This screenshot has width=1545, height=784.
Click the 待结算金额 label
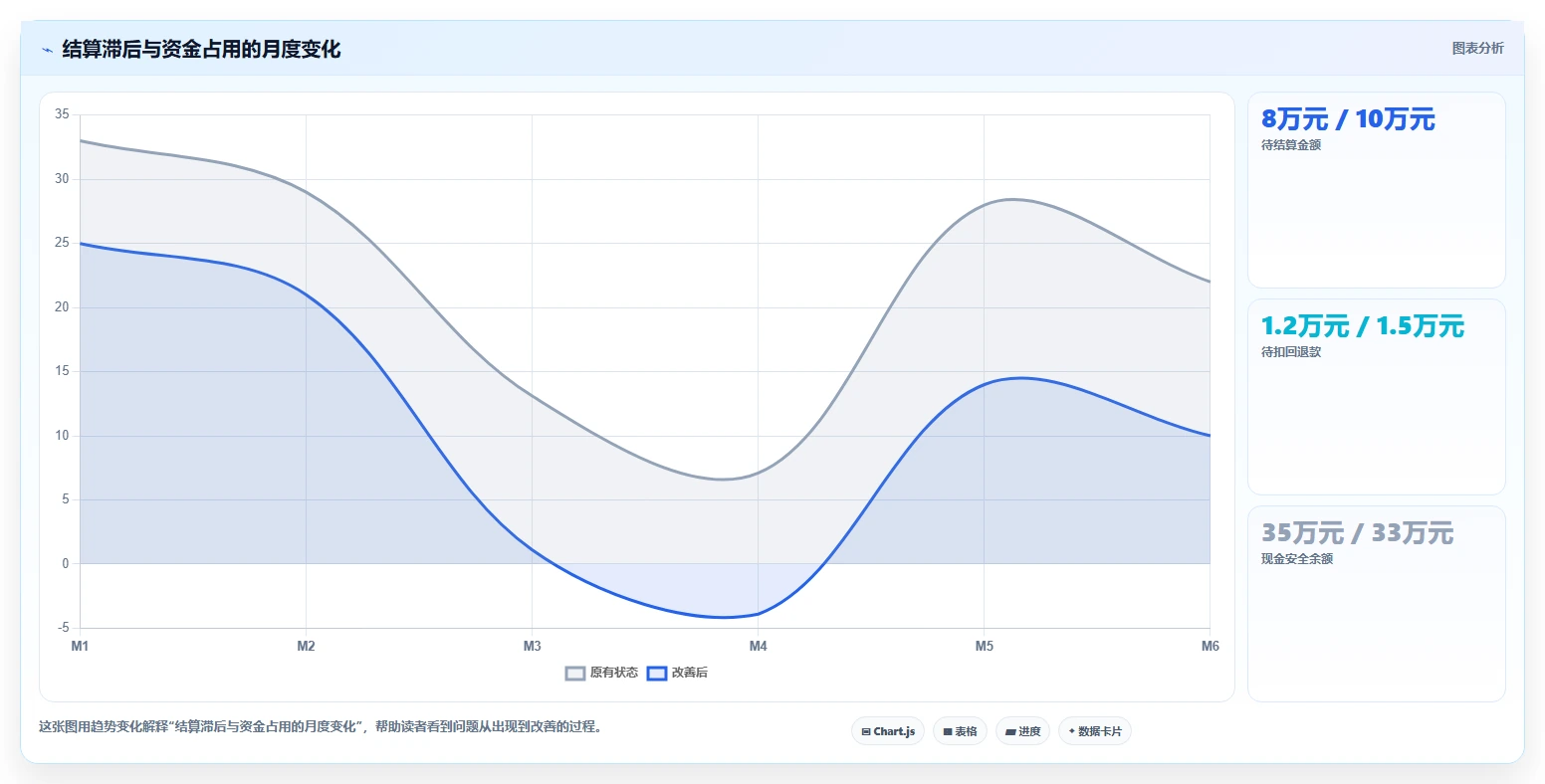pyautogui.click(x=1291, y=145)
